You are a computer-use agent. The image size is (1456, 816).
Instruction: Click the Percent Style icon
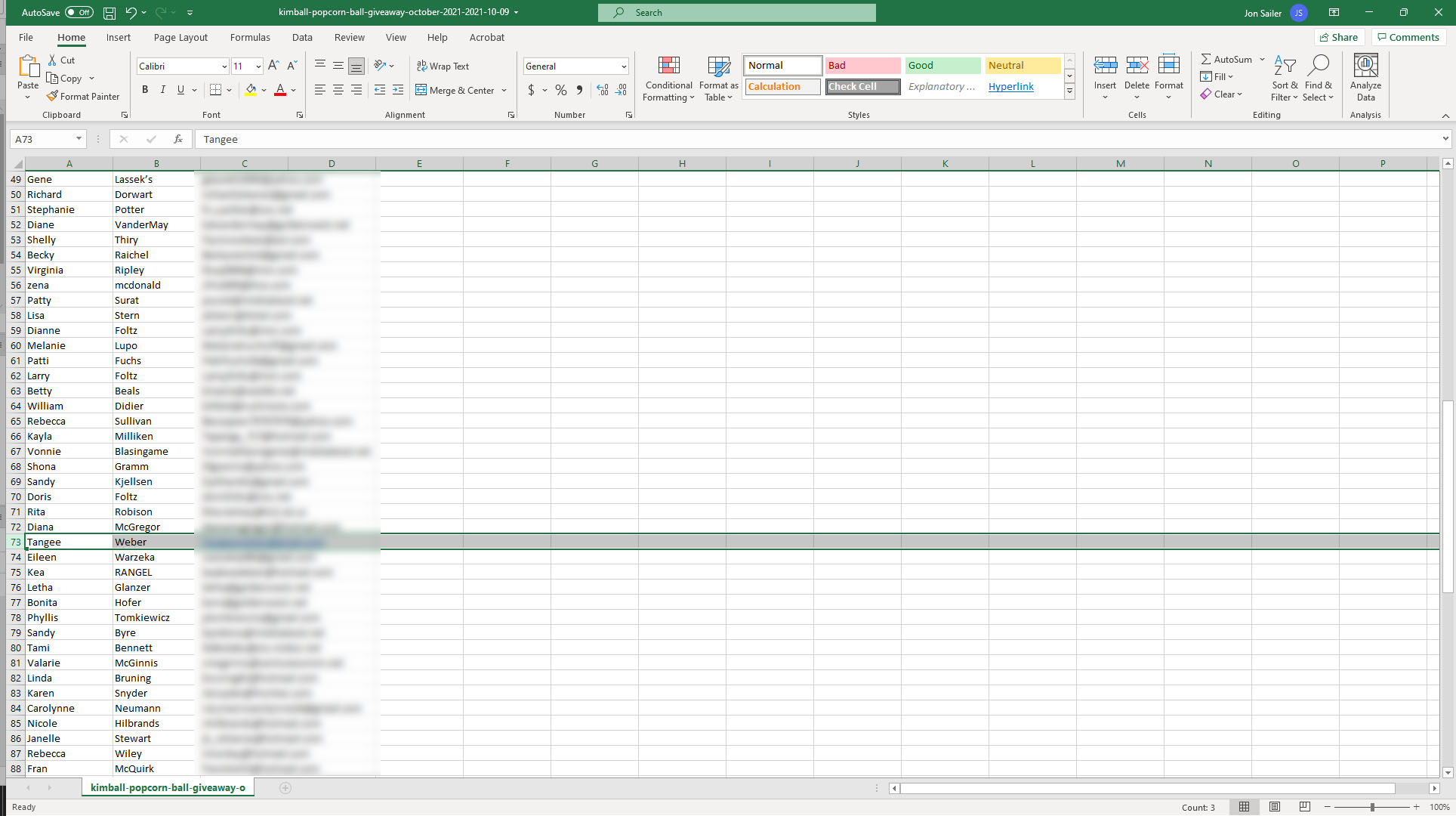point(560,90)
